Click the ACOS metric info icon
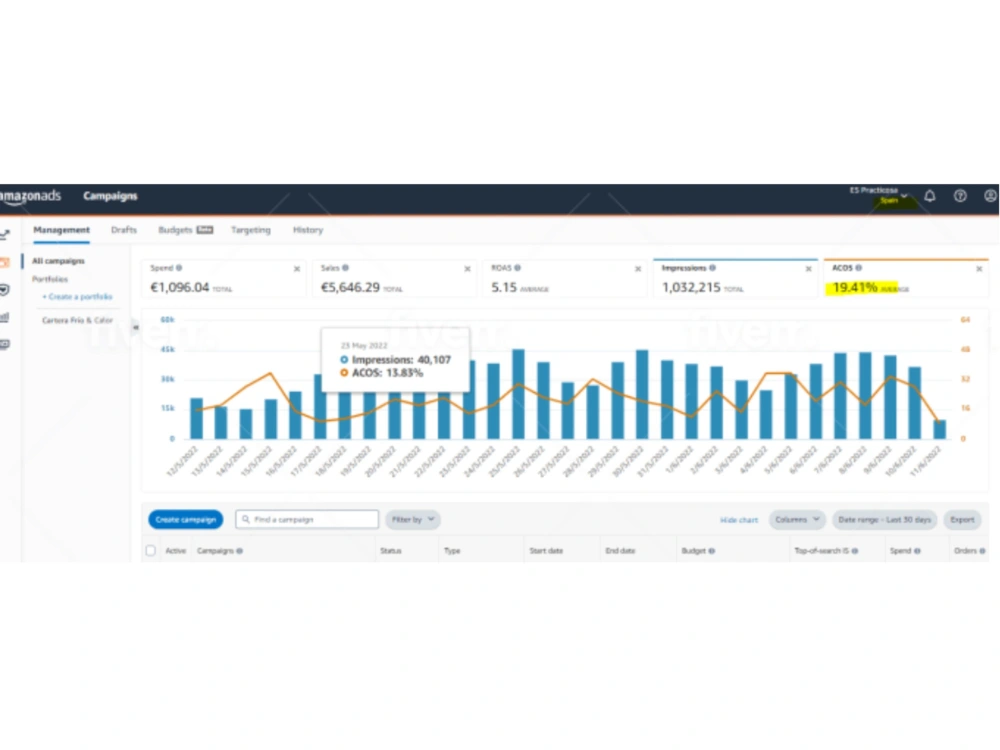 pos(858,268)
